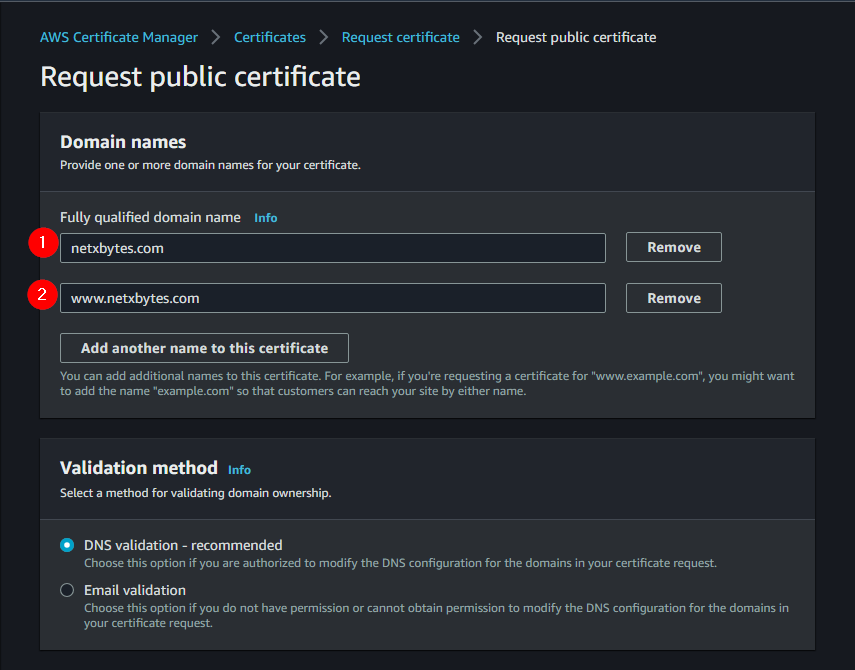Click the red step marker number 2
Screen dimensions: 855x670
(x=42, y=294)
